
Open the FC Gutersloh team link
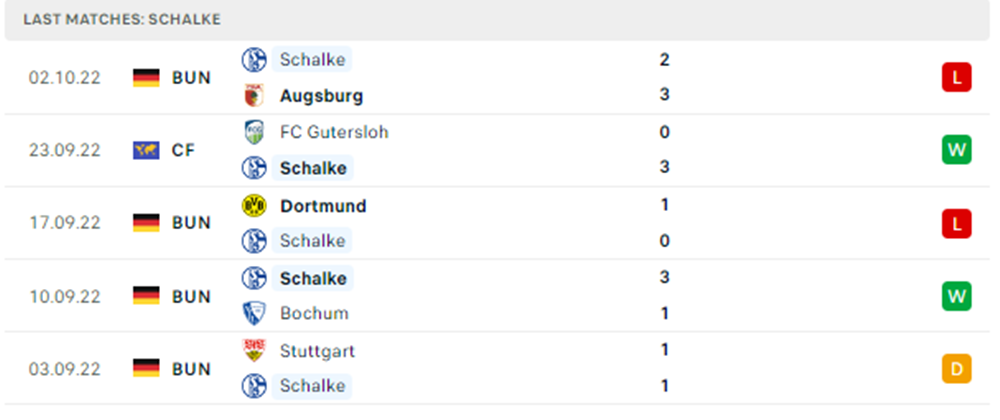334,132
